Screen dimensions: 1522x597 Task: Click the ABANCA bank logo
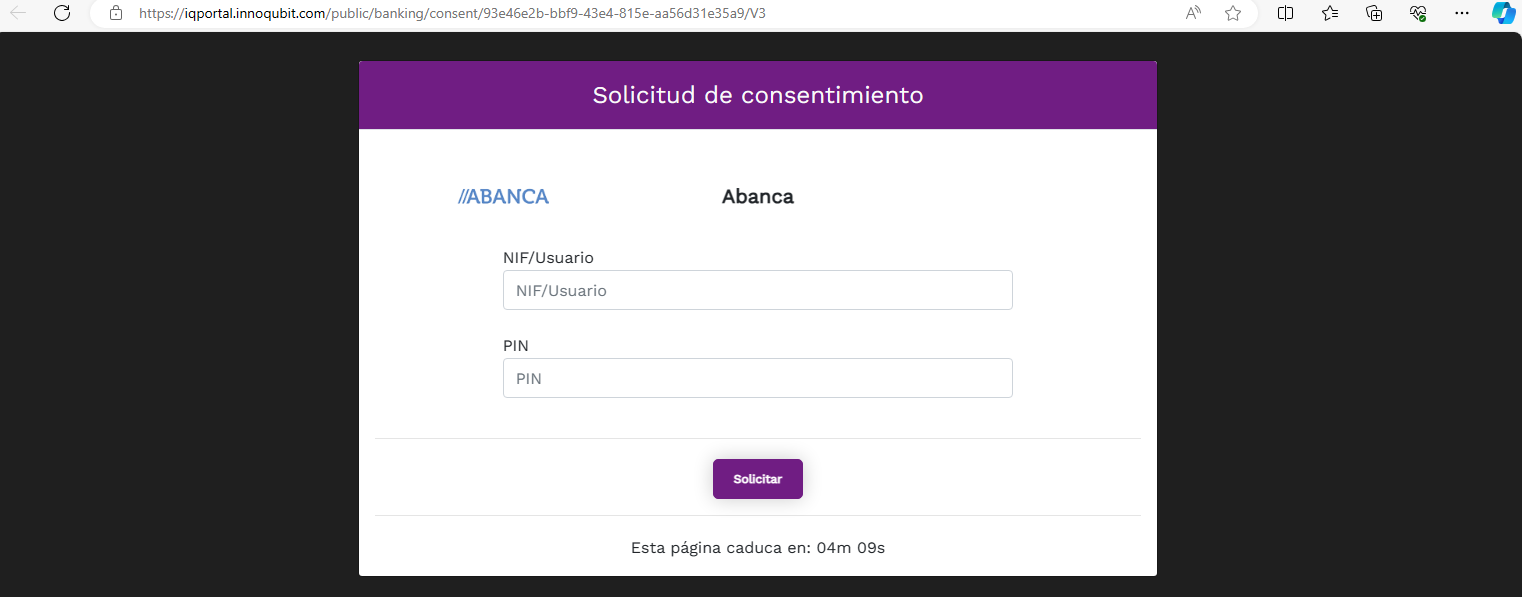[x=503, y=196]
